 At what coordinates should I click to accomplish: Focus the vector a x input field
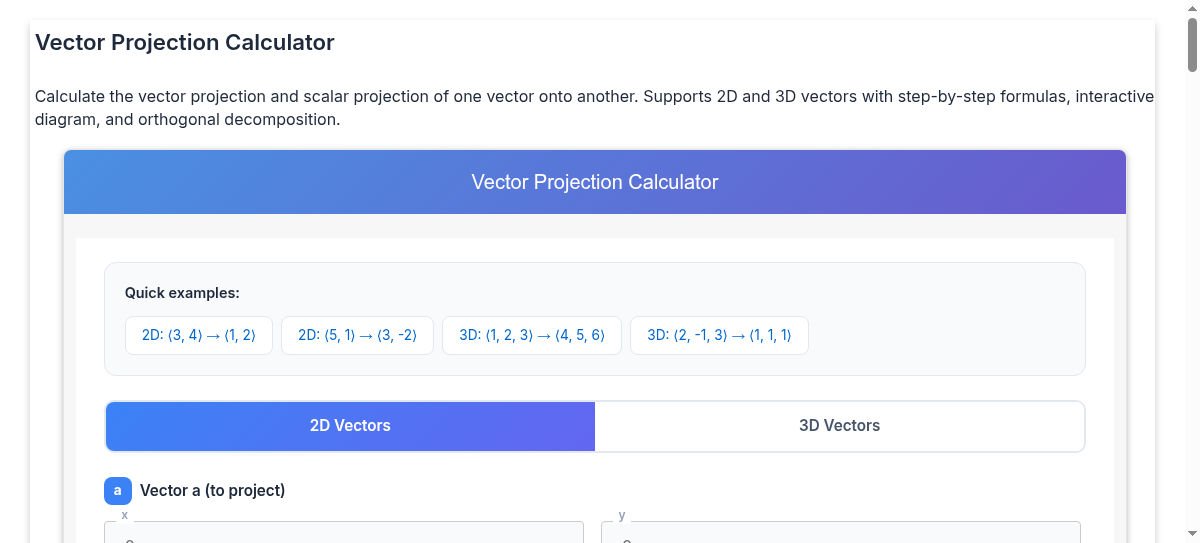coord(343,535)
